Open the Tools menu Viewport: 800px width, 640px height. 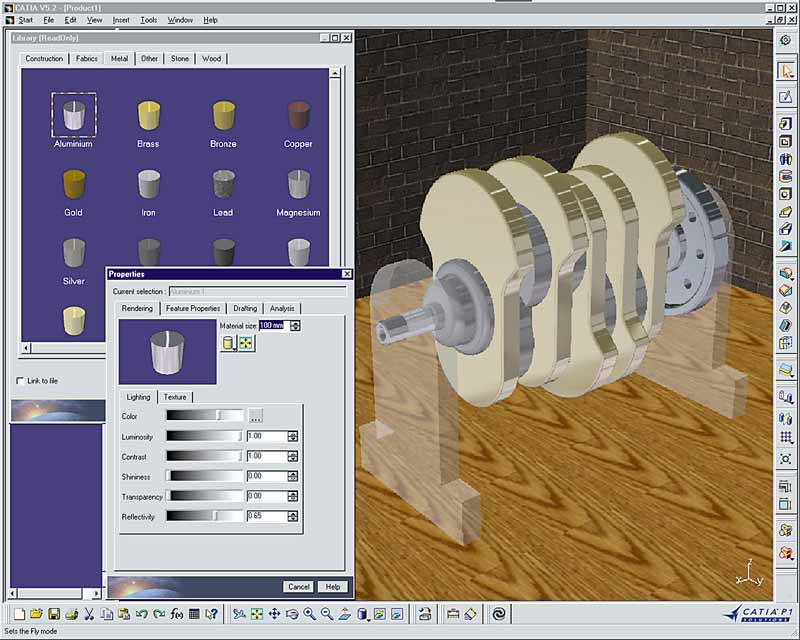[x=148, y=20]
